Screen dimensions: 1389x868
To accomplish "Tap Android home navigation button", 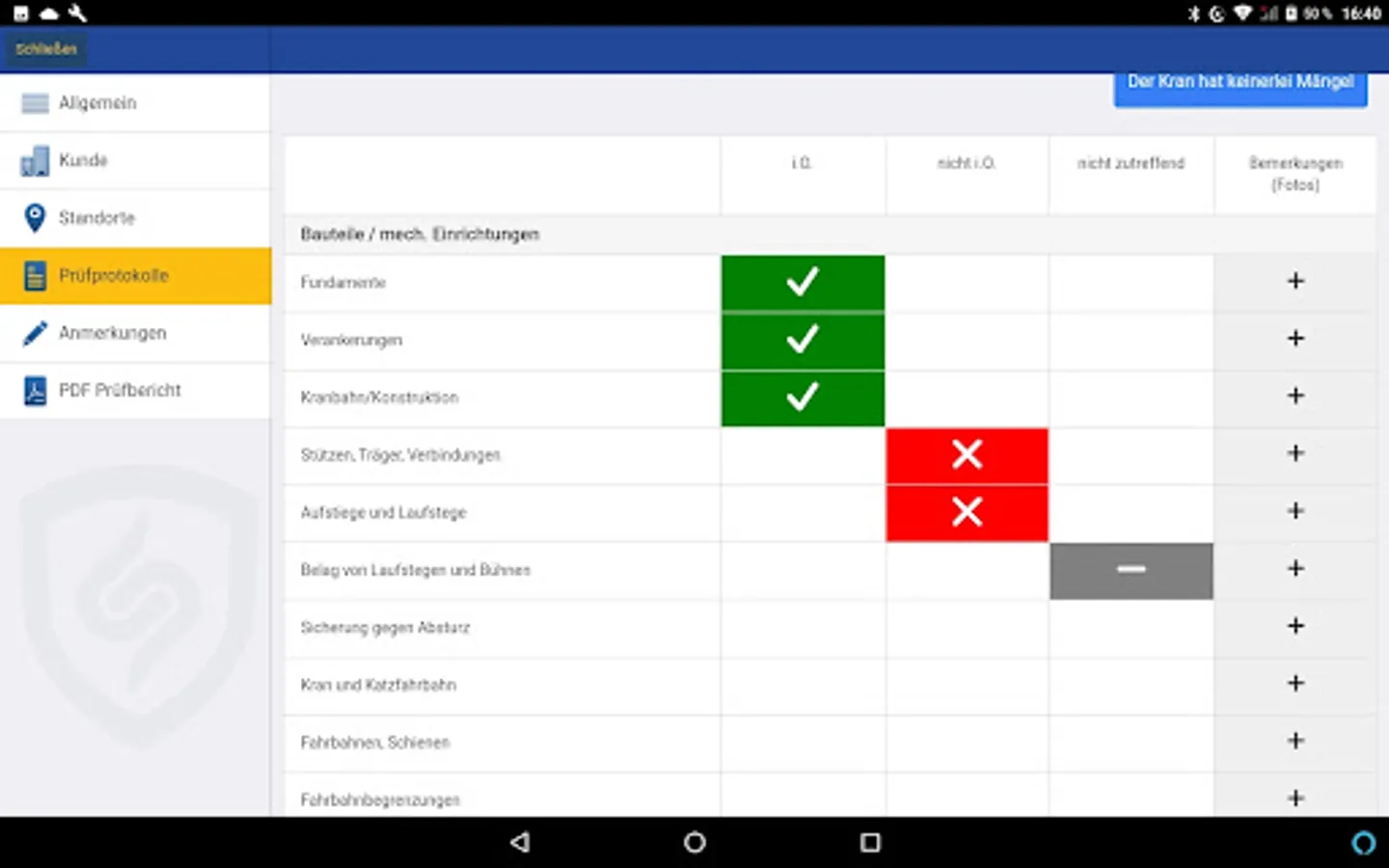I will 694,842.
